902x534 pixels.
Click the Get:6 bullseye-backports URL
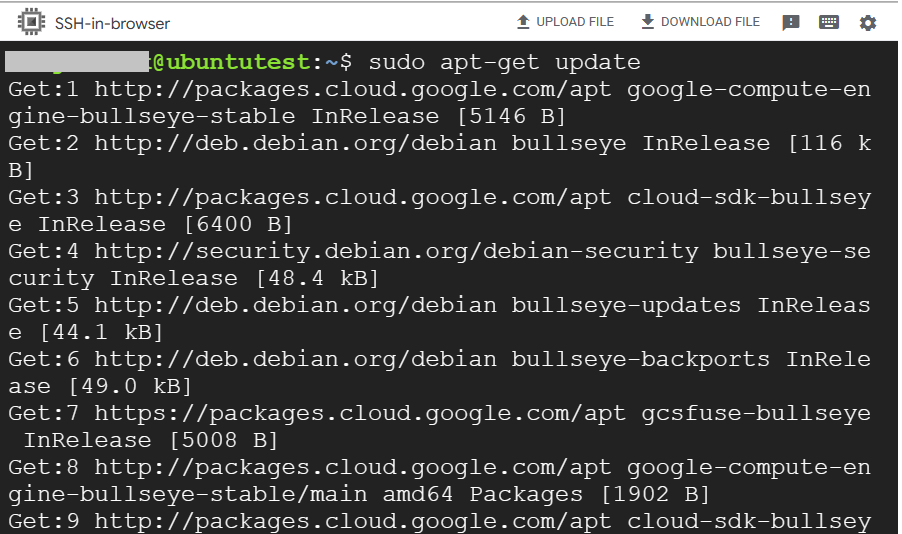click(295, 360)
